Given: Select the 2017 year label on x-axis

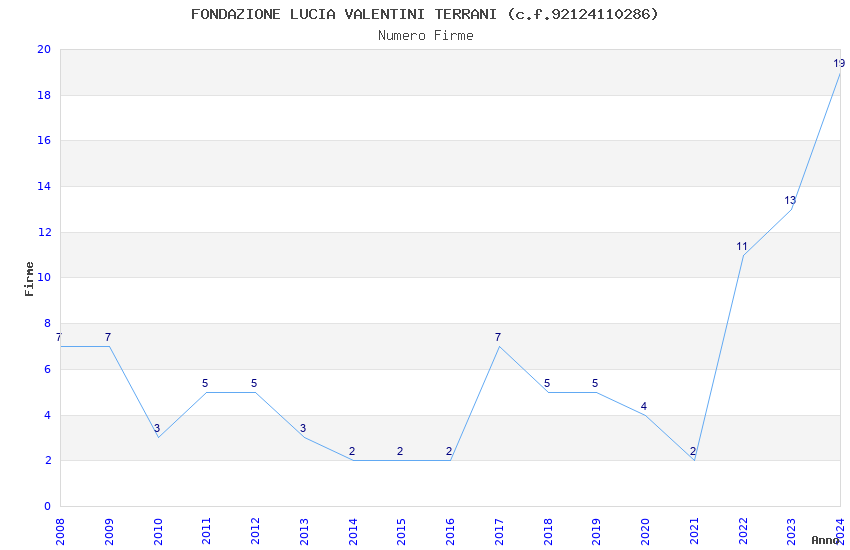Looking at the screenshot, I should coord(499,531).
